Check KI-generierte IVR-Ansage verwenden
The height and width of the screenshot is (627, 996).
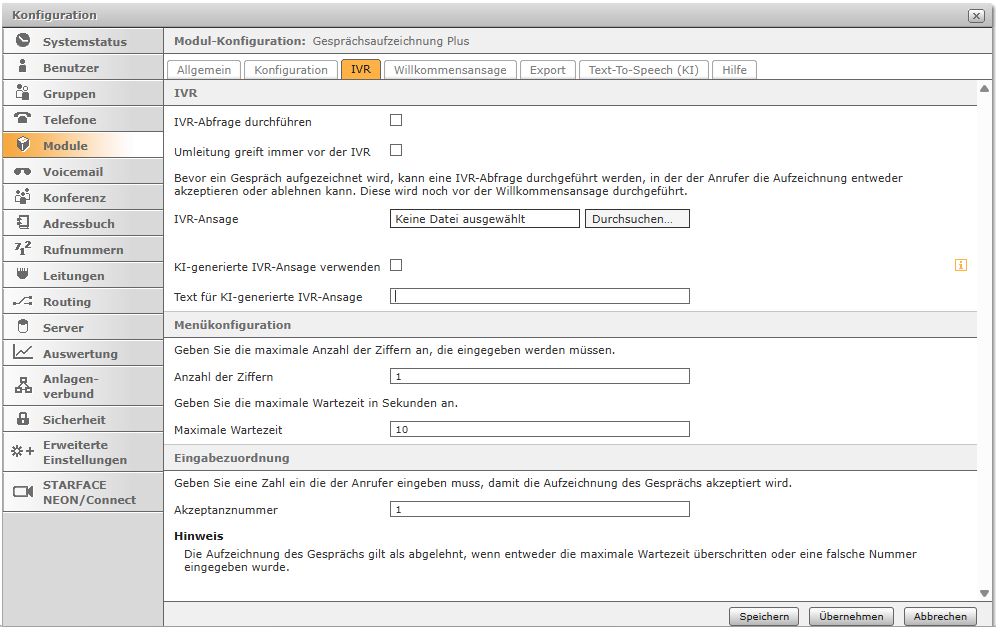coord(396,265)
